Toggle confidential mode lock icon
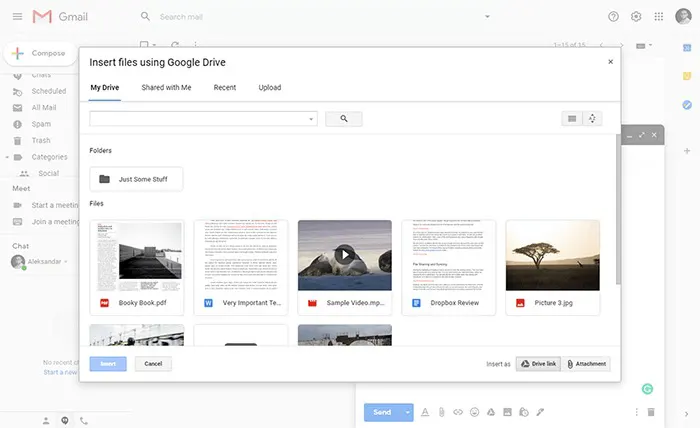Screen dimensions: 700x428 coord(524,412)
